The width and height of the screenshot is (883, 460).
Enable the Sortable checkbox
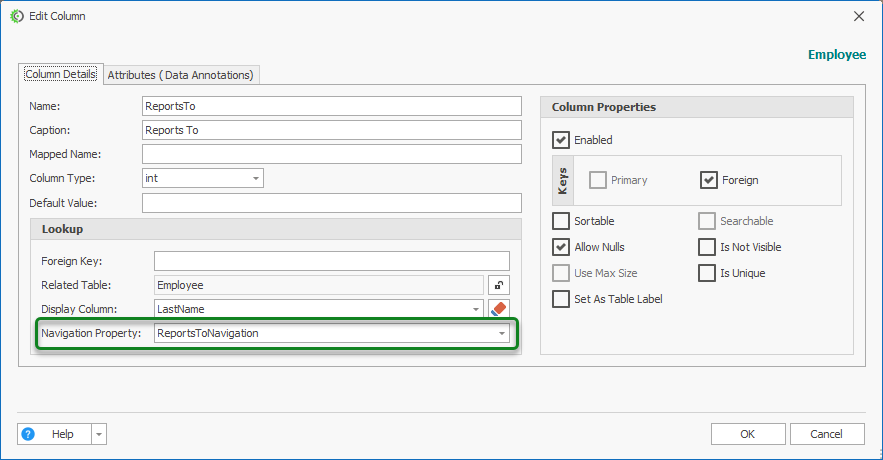pos(561,221)
